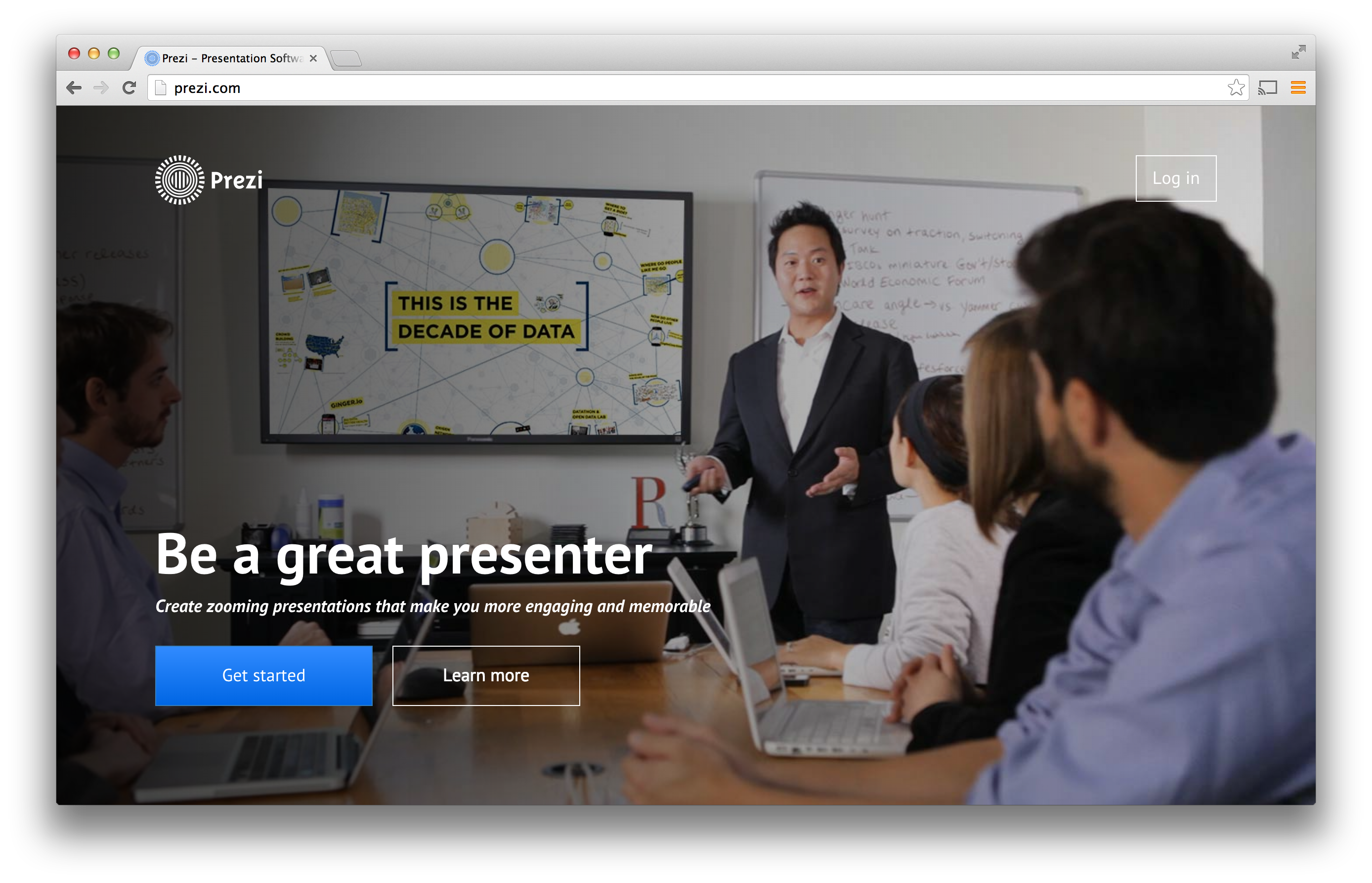
Task: Click the page icon in address bar
Action: [x=161, y=88]
